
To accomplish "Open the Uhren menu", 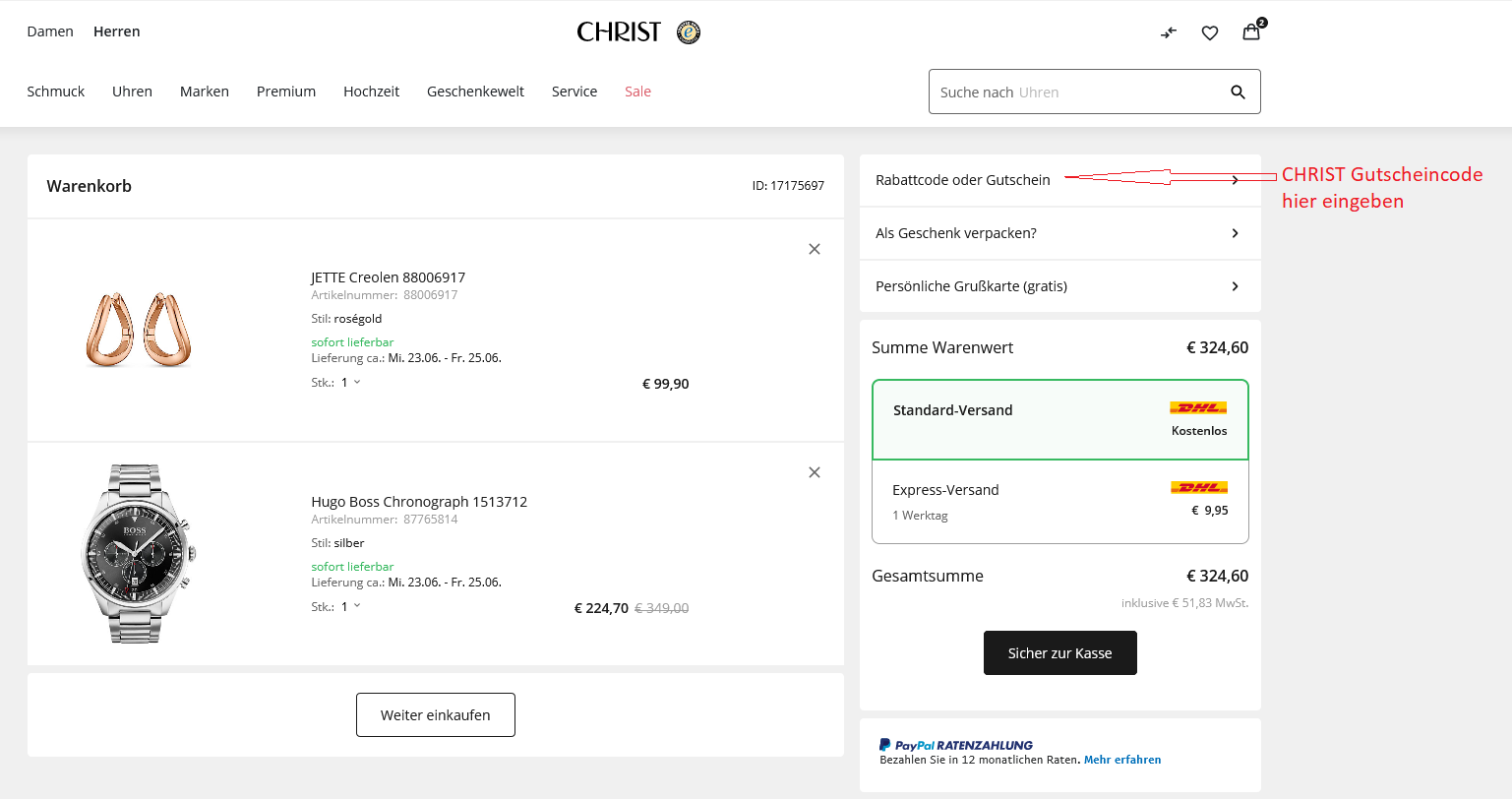I will tap(132, 92).
